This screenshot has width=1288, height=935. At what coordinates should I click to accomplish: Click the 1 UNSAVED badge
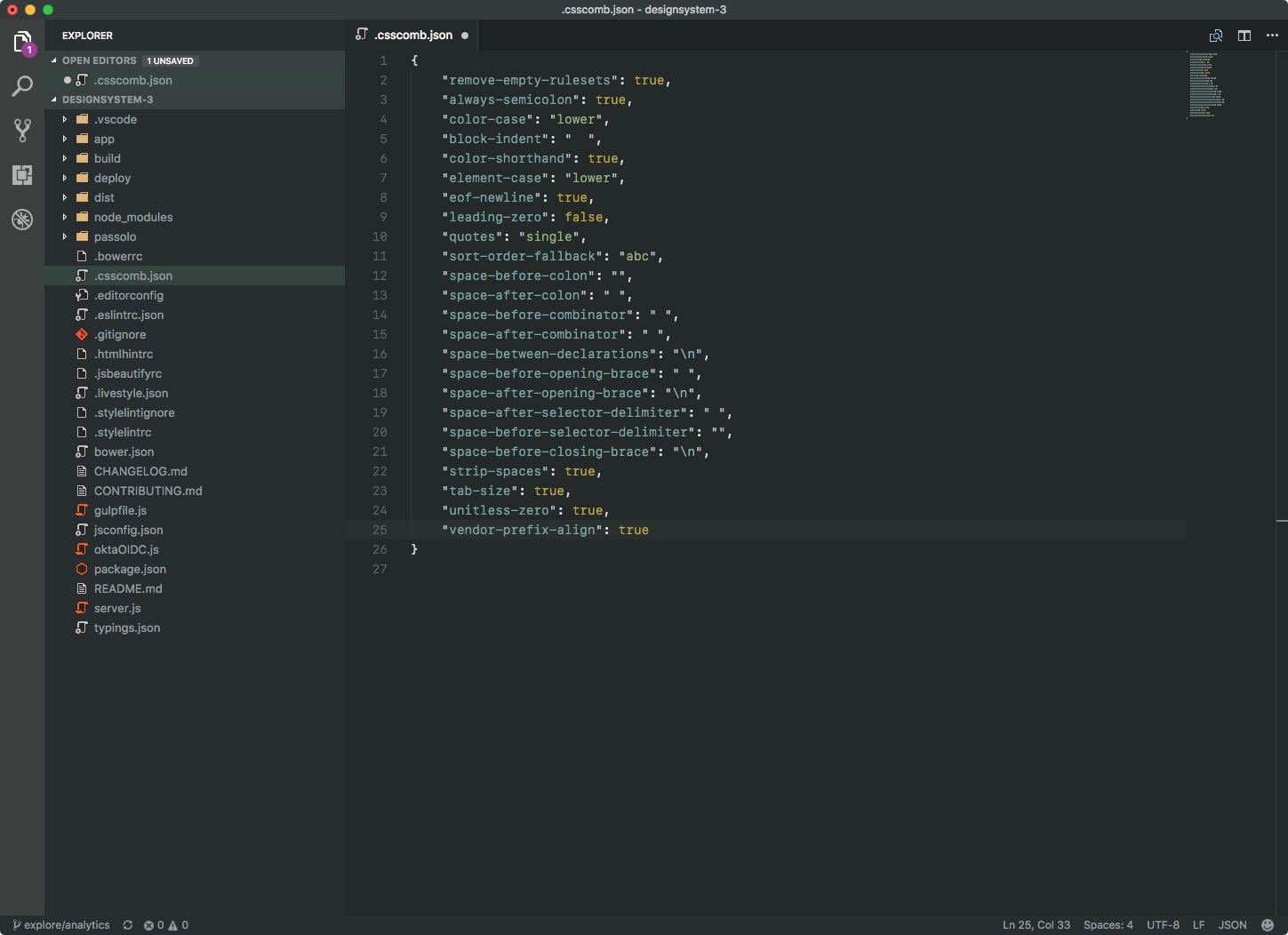pos(171,60)
